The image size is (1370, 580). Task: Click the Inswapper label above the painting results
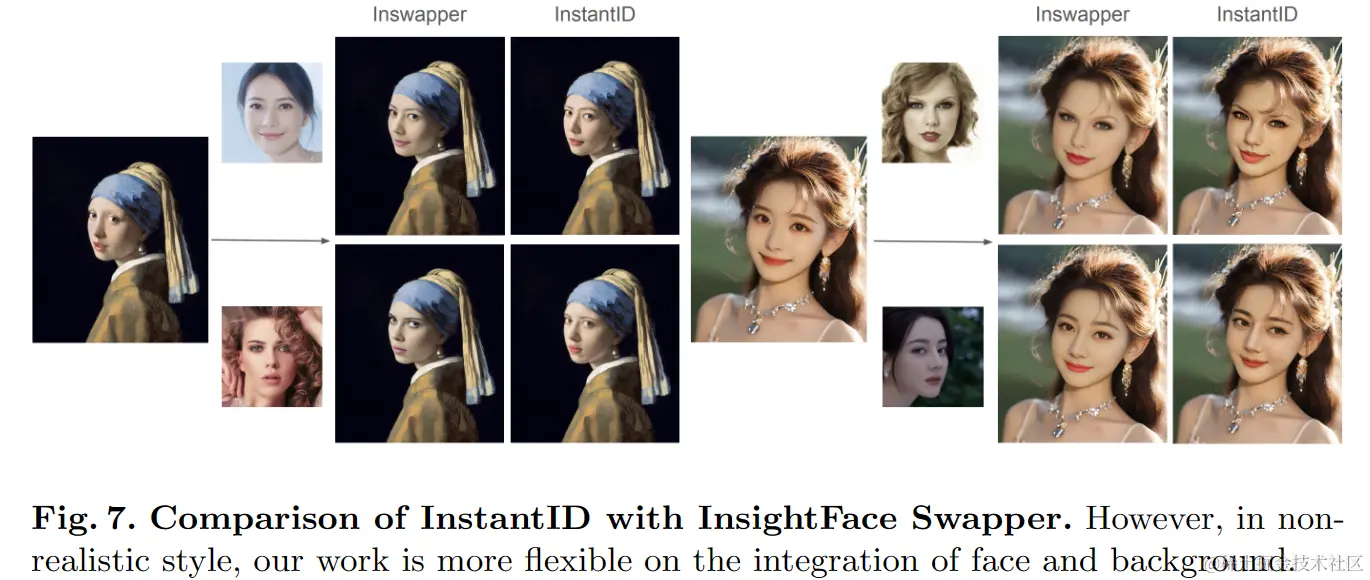point(420,16)
